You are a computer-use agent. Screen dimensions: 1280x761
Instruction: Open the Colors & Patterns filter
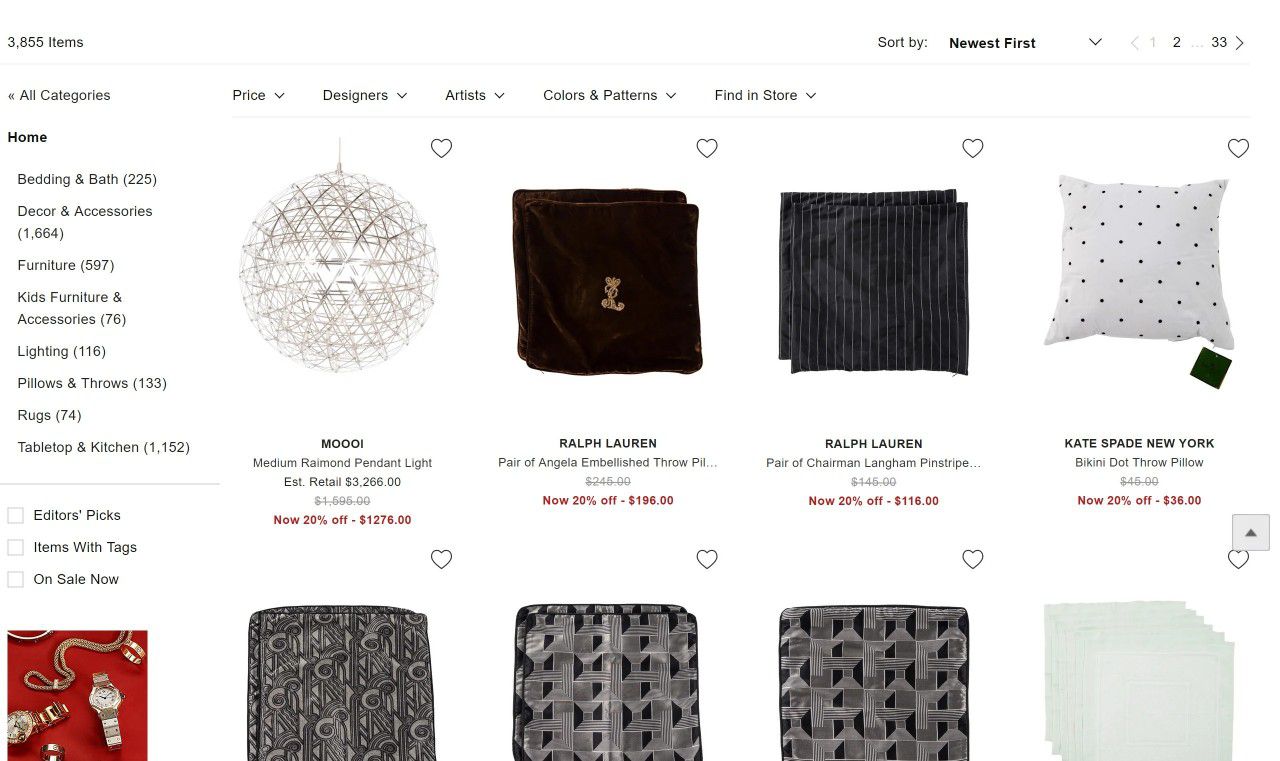609,96
